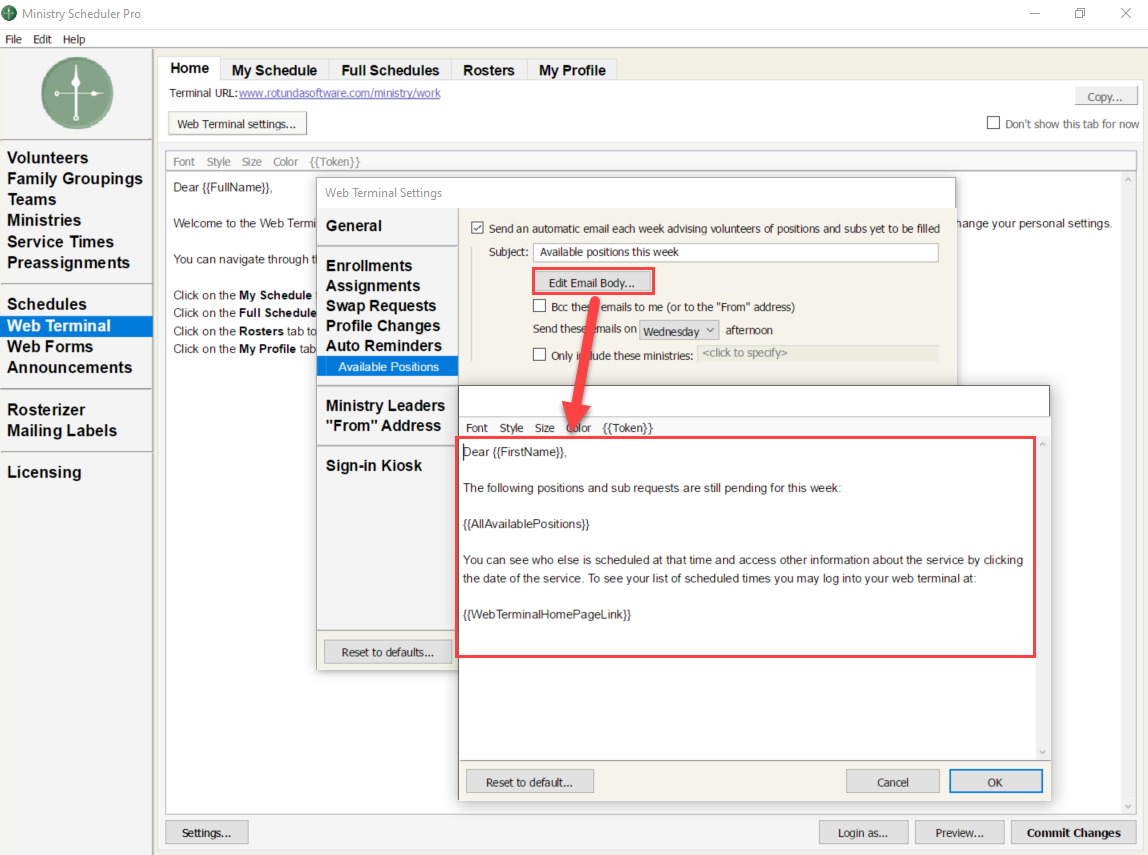The height and width of the screenshot is (855, 1148).
Task: Select Ministries in sidebar
Action: tap(44, 220)
